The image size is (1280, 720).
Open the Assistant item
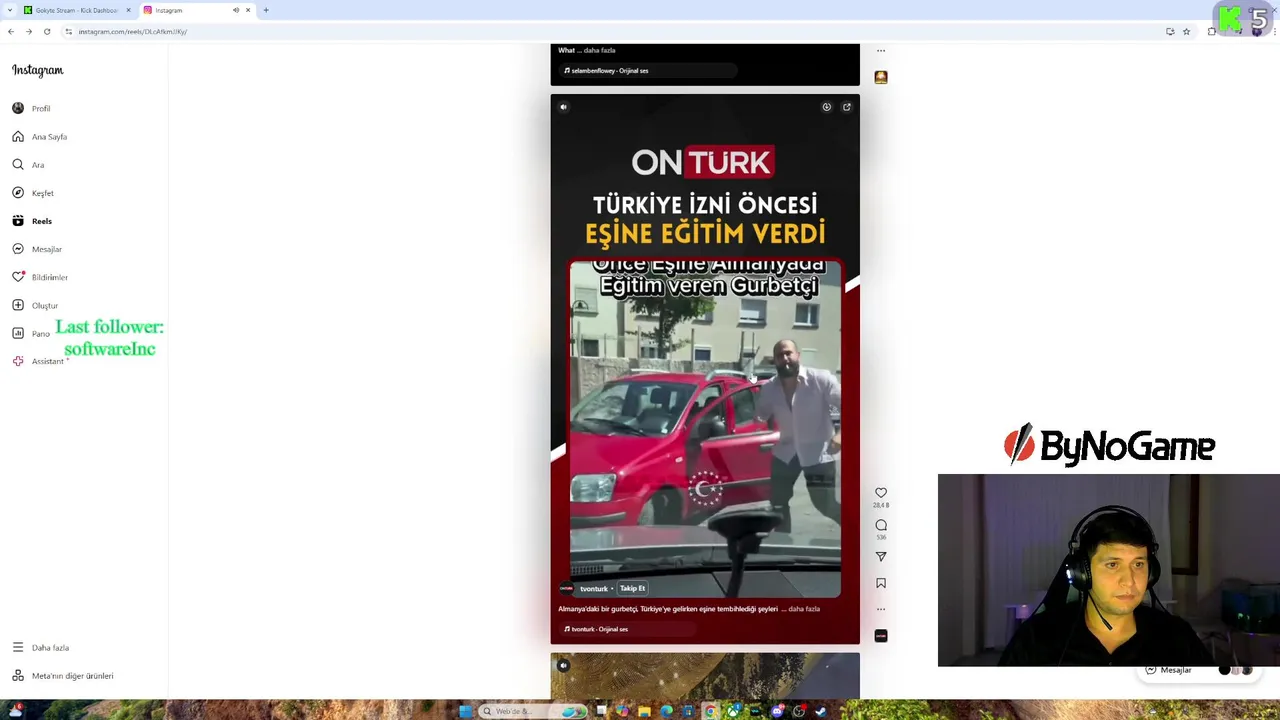[39, 361]
